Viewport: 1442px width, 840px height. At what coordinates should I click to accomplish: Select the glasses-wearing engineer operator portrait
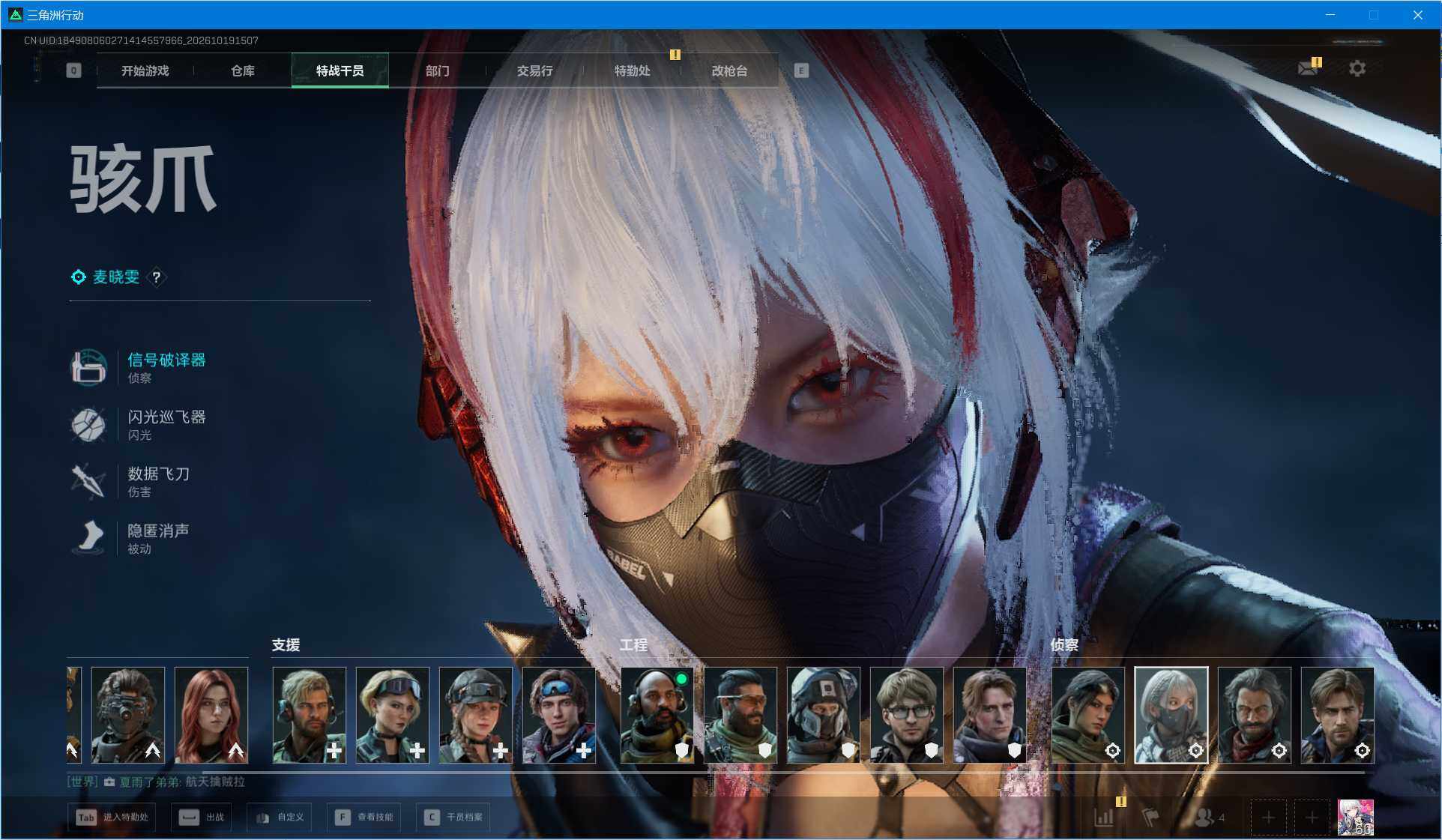pos(907,715)
